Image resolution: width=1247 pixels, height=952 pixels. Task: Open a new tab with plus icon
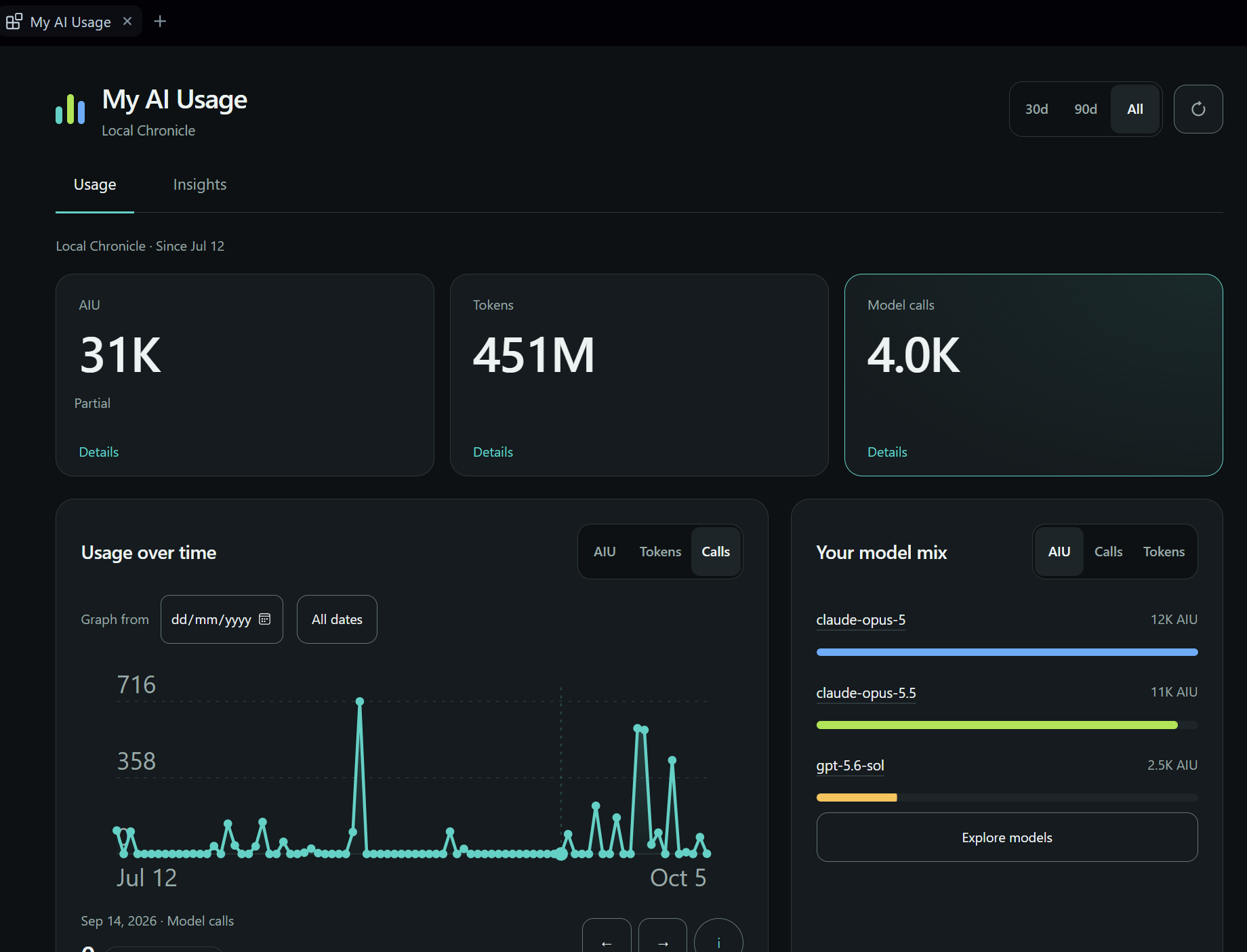pyautogui.click(x=160, y=21)
